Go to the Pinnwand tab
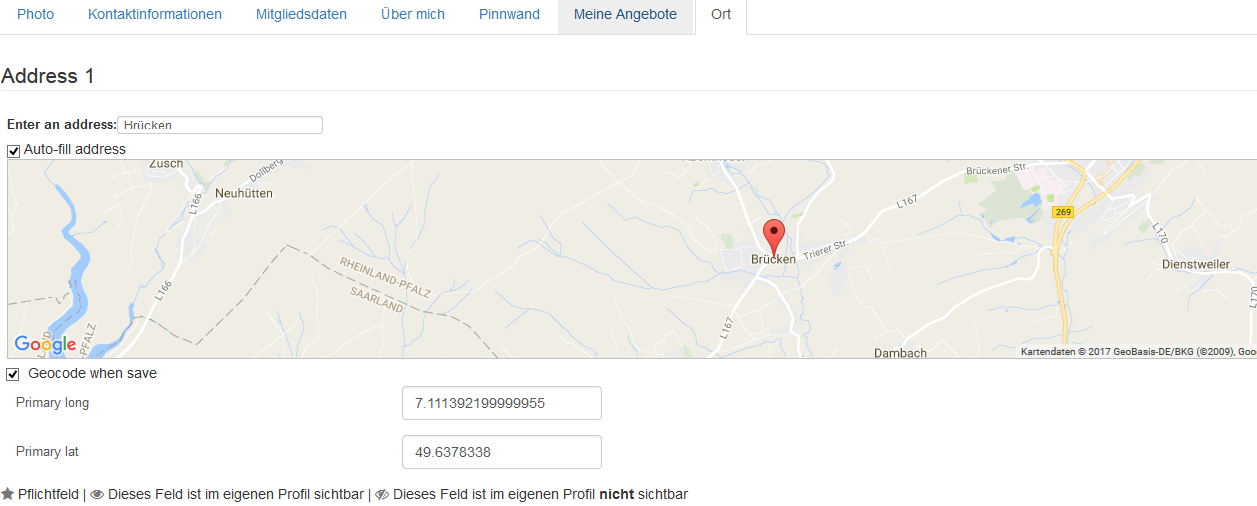This screenshot has width=1257, height=506. point(509,15)
